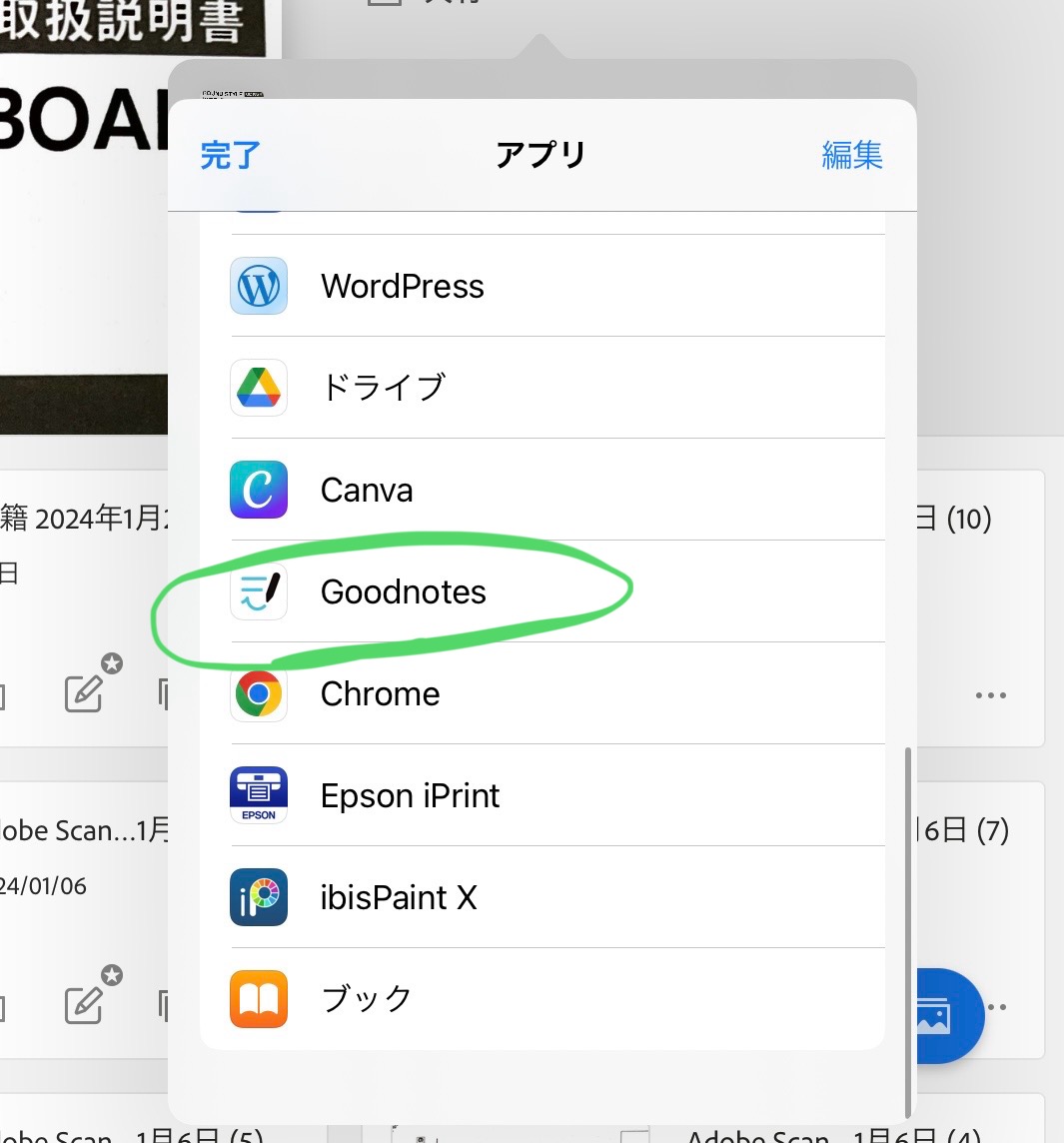
Task: Select the ブック label in list
Action: [367, 999]
